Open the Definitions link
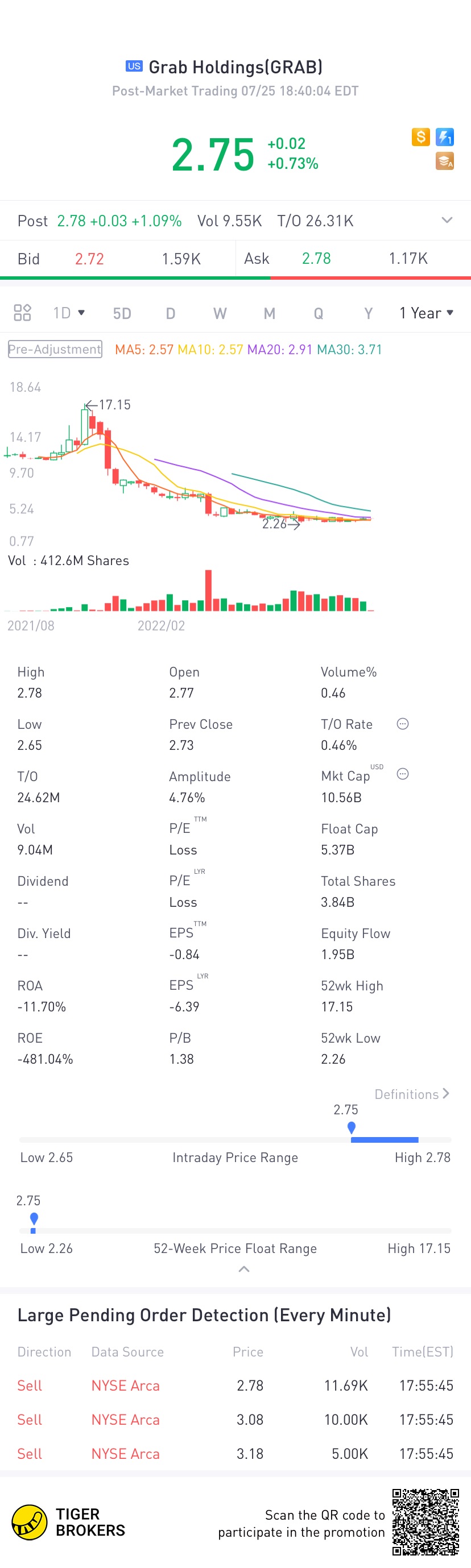The height and width of the screenshot is (1568, 471). (x=412, y=1094)
